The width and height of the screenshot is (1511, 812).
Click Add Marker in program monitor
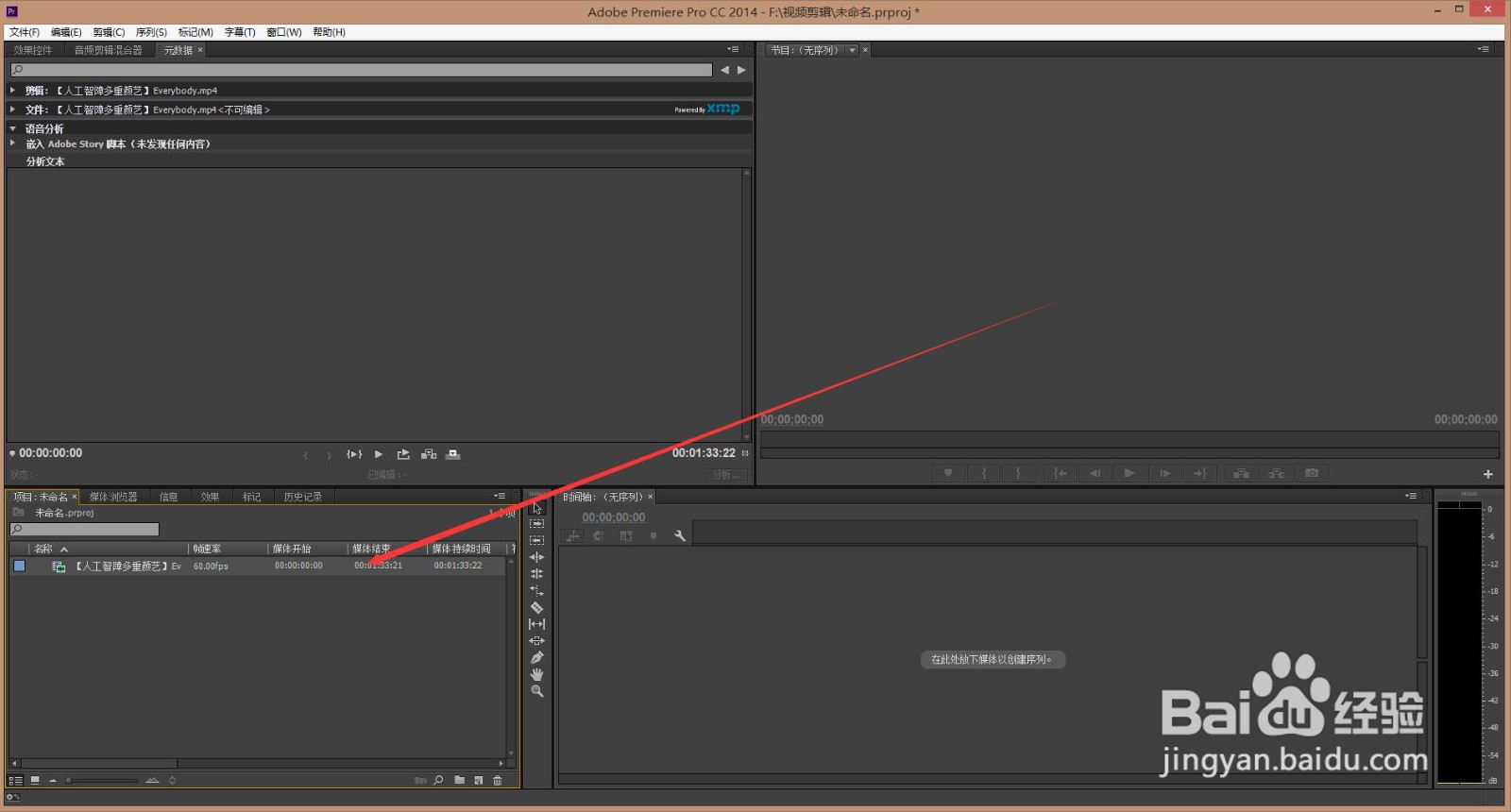pos(948,473)
